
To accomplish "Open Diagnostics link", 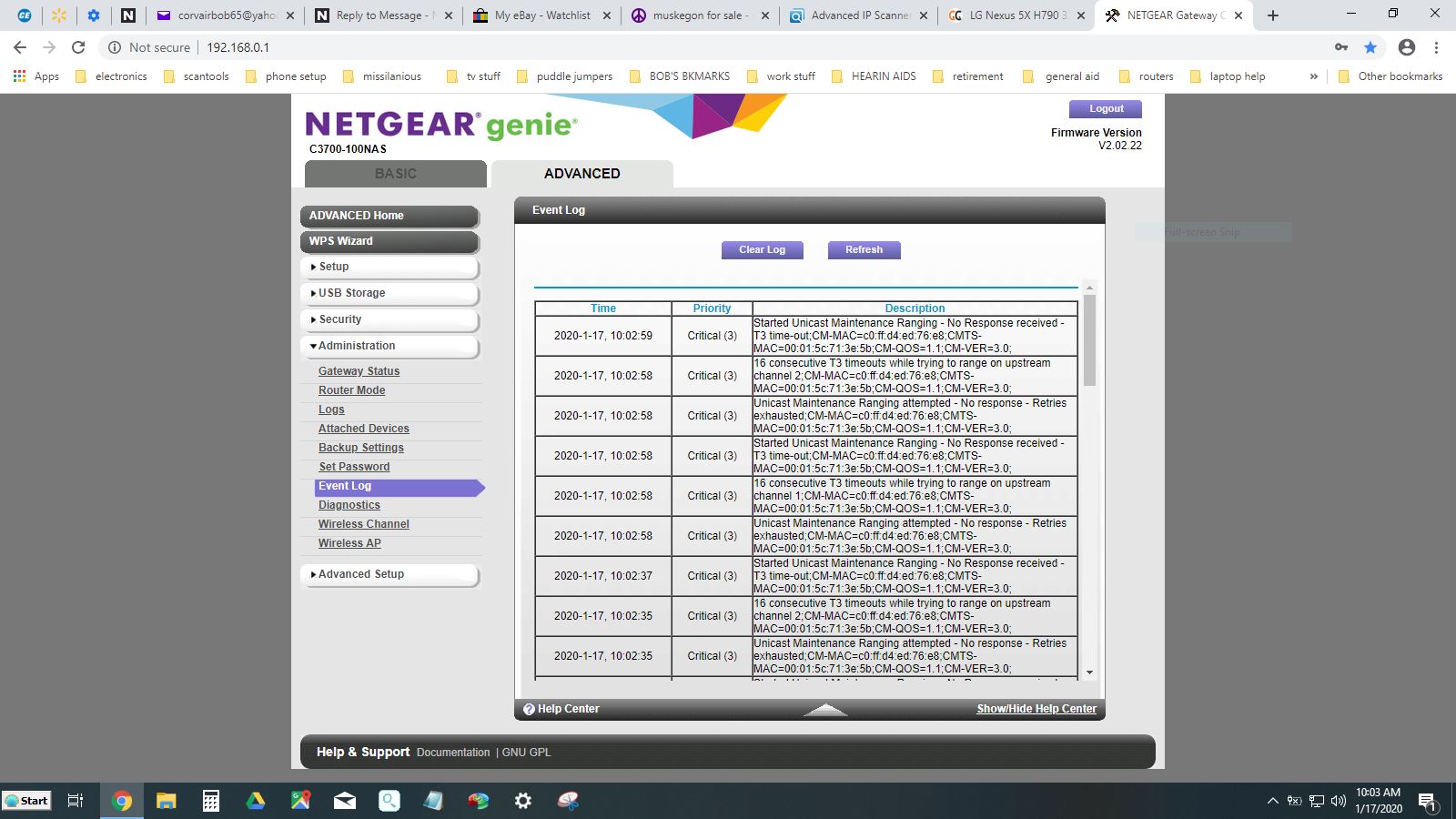I will tap(349, 505).
